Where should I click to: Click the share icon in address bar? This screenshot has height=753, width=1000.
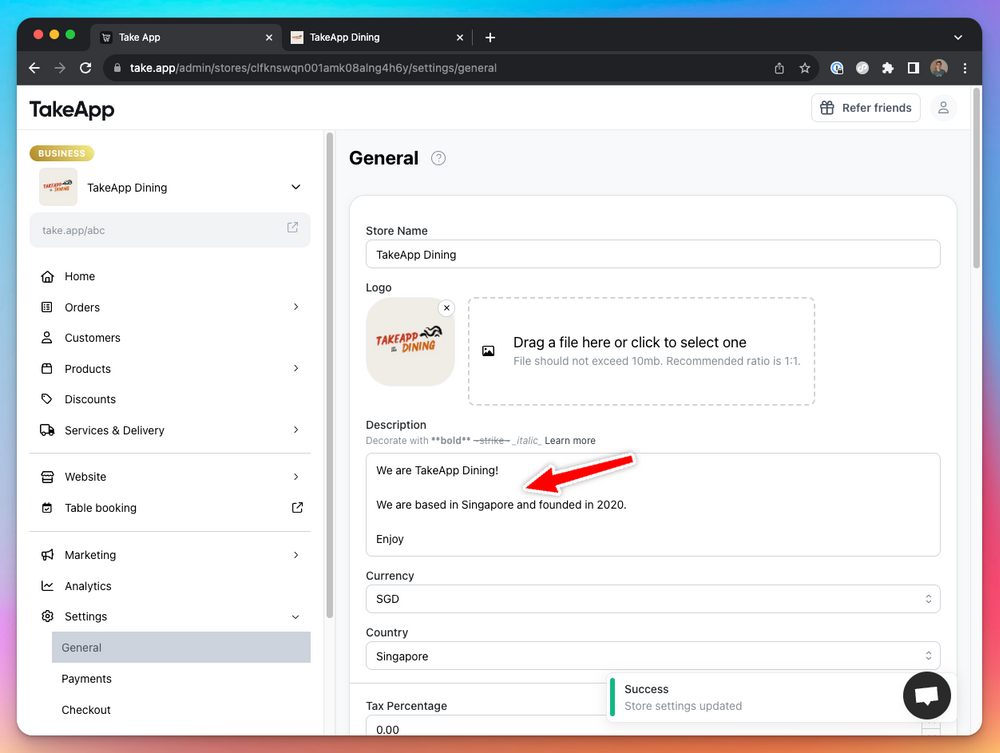click(x=779, y=68)
